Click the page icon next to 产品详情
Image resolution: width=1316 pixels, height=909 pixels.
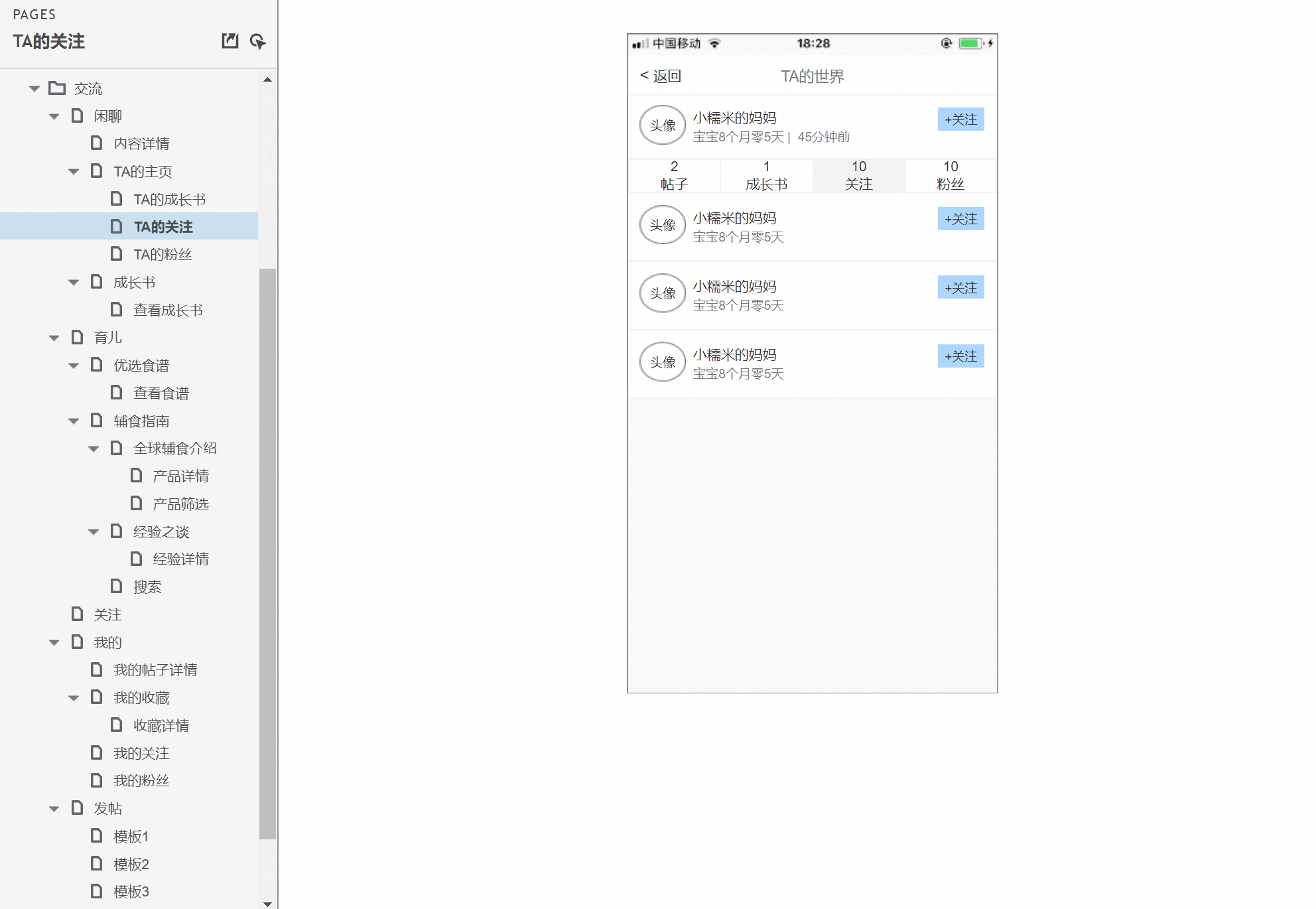(x=137, y=475)
